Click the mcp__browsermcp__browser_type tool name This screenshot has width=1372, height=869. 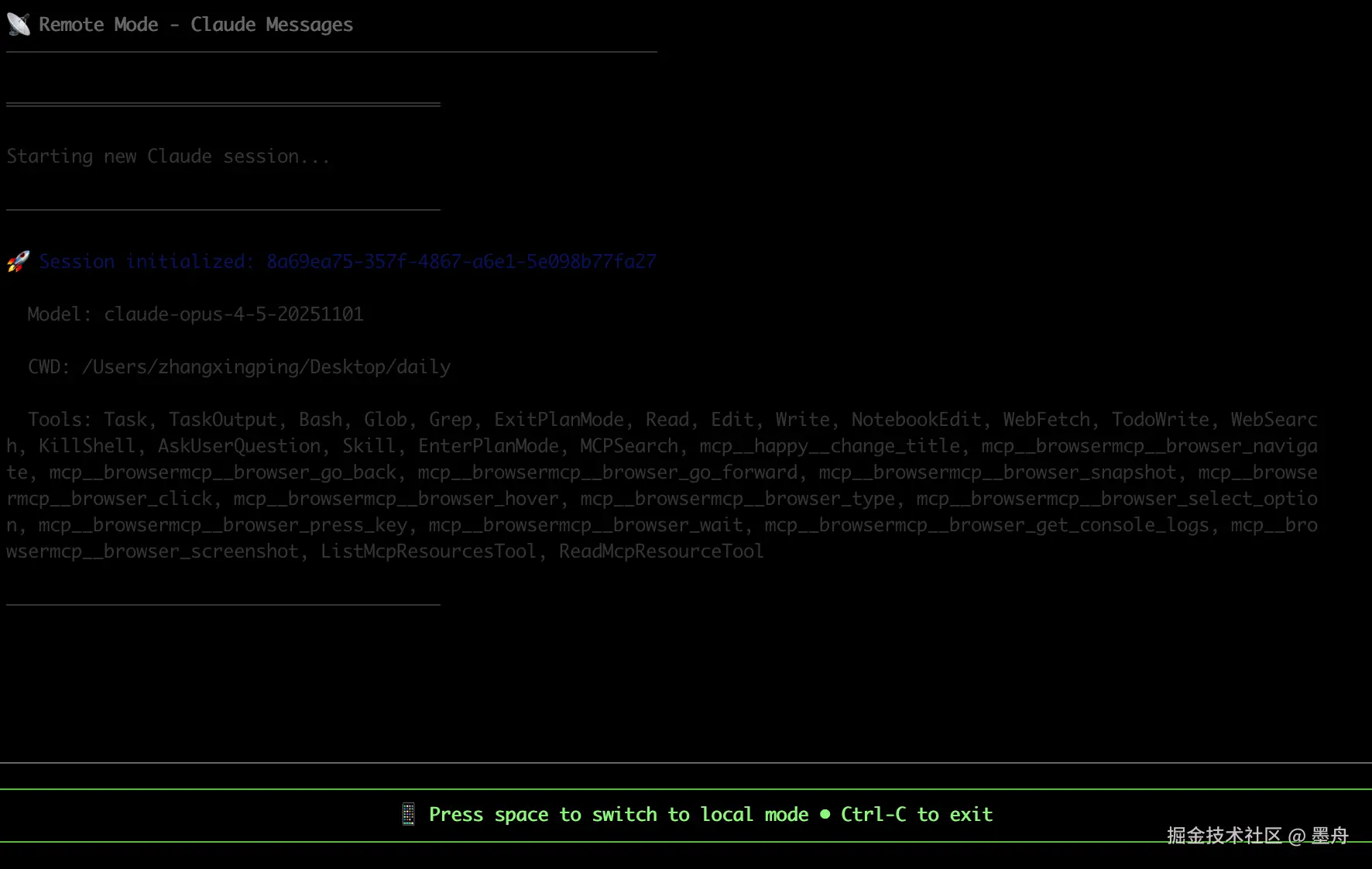pos(738,499)
